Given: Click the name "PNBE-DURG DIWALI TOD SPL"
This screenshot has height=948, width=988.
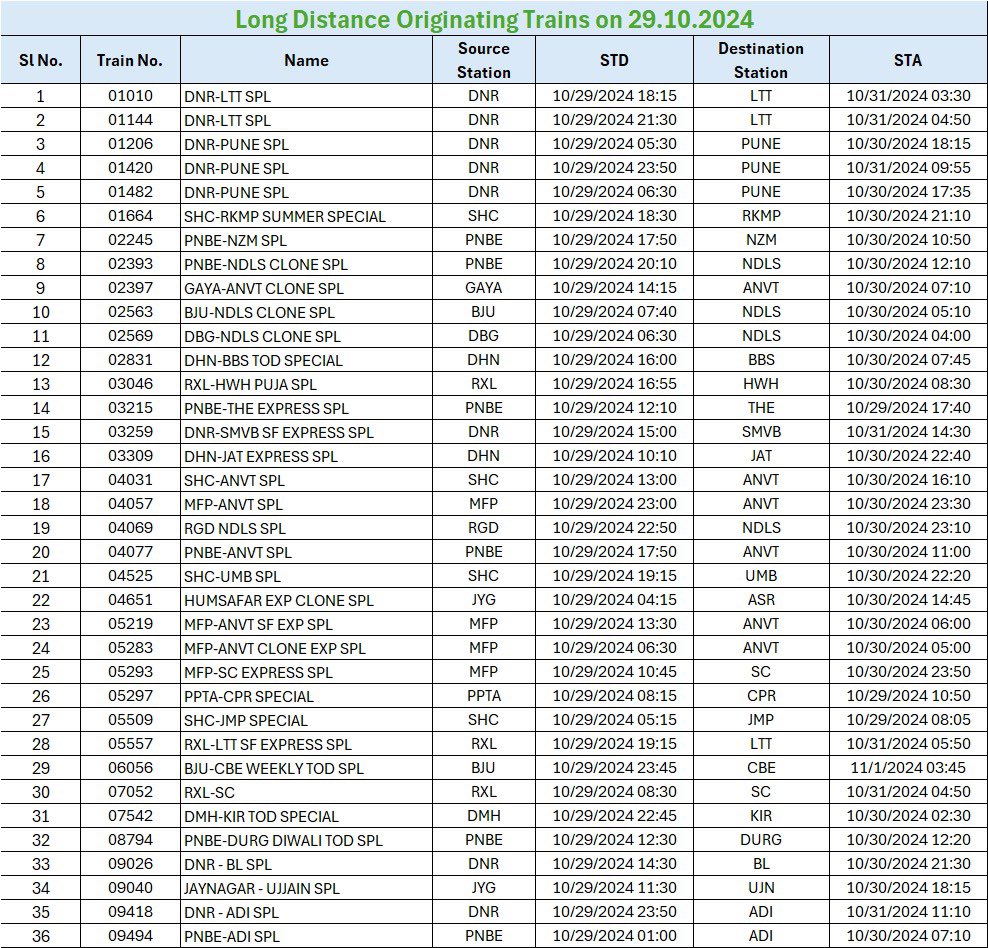Looking at the screenshot, I should 283,840.
